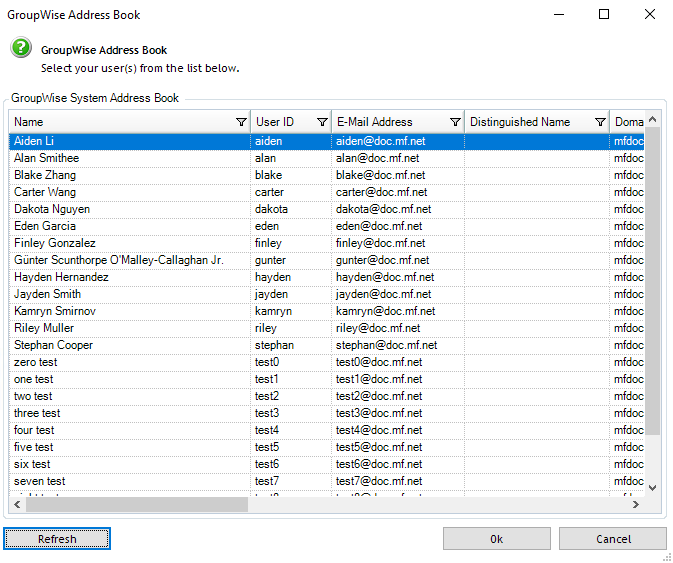Confirm selection with the Ok button
Image resolution: width=673 pixels, height=563 pixels.
click(x=496, y=539)
